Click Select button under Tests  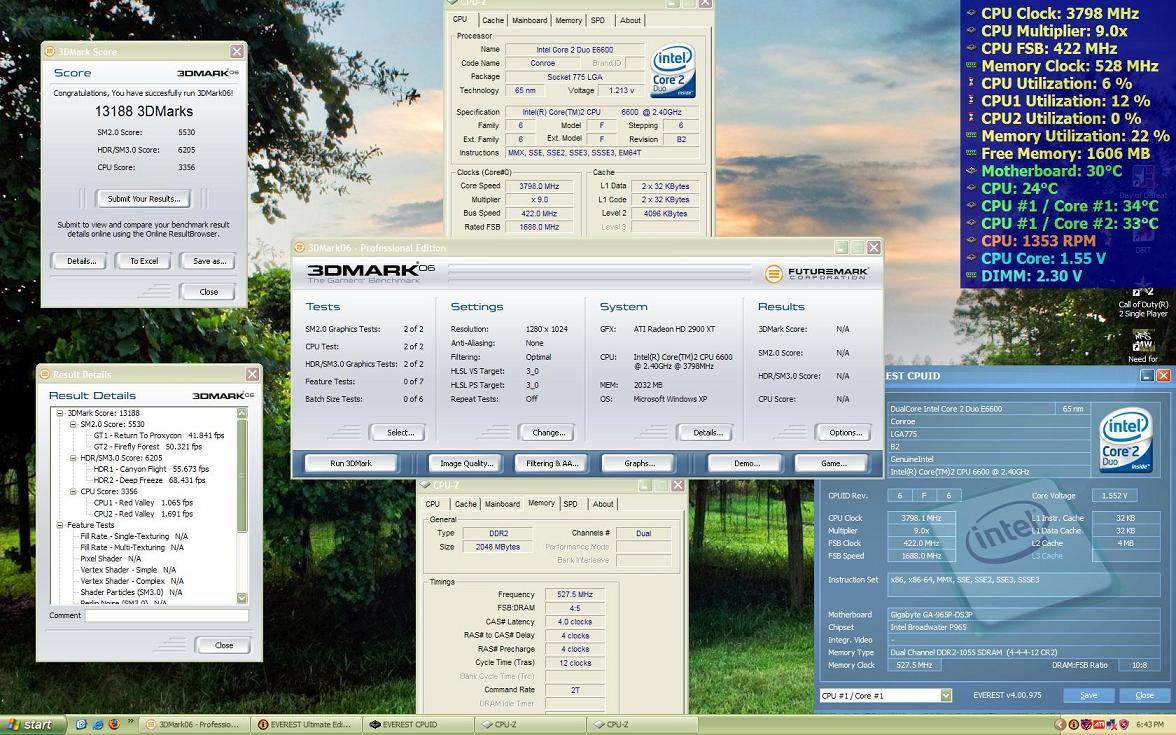point(400,433)
